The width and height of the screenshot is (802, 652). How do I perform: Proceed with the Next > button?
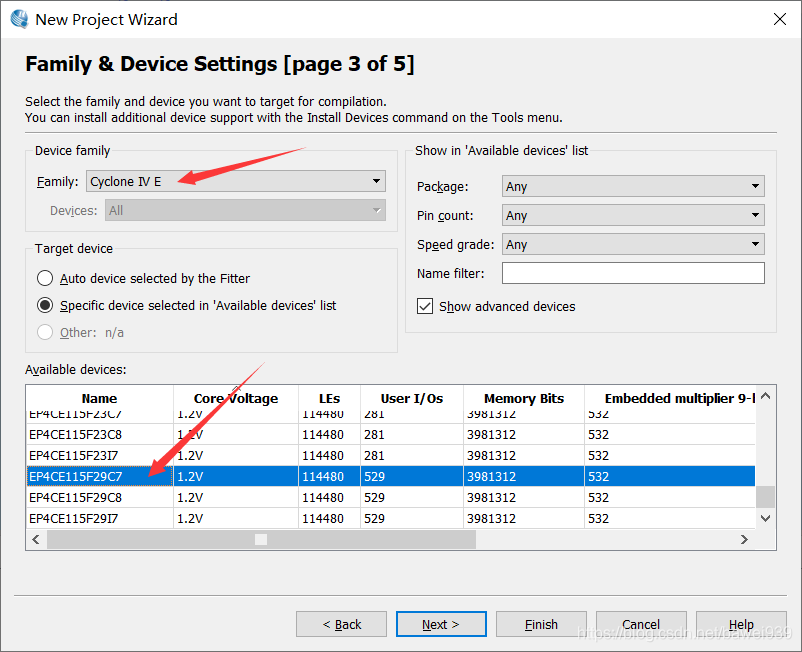441,624
